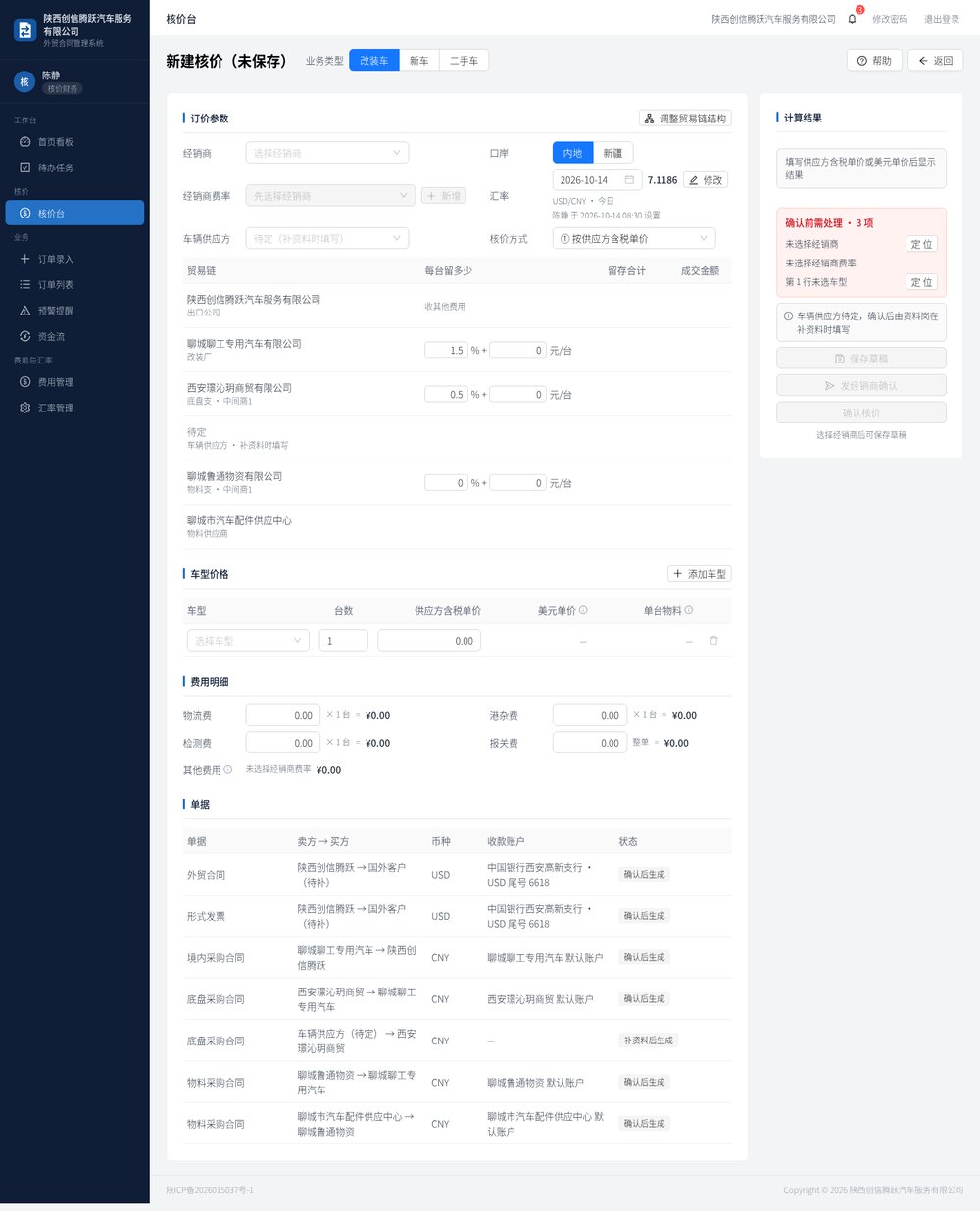The image size is (980, 1211).
Task: Click the 物流费 amount input field
Action: pyautogui.click(x=283, y=716)
